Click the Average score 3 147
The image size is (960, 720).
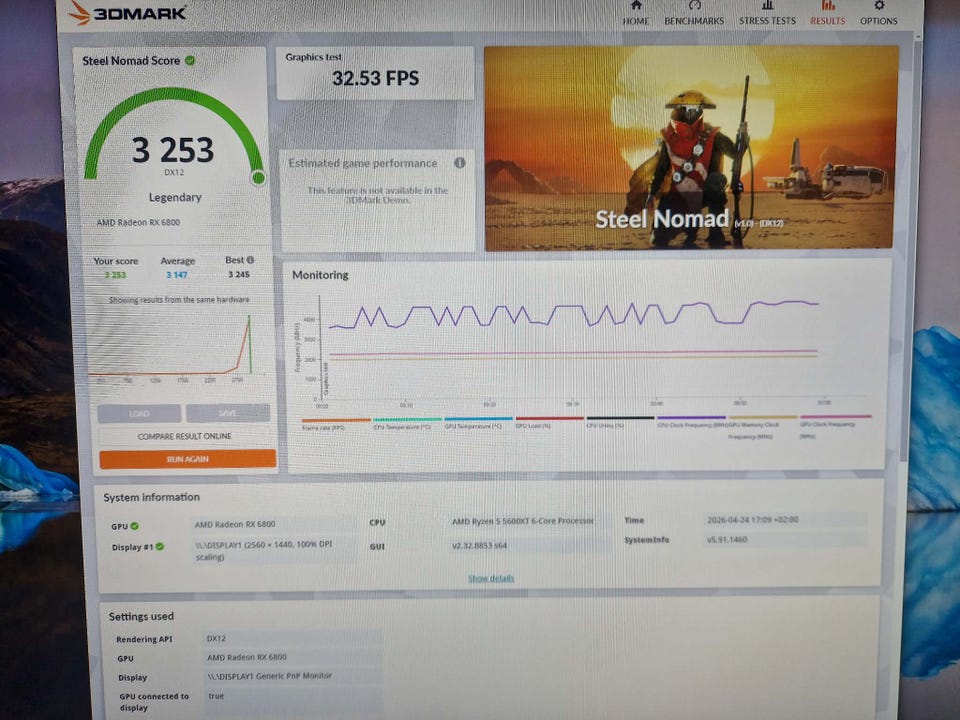177,275
